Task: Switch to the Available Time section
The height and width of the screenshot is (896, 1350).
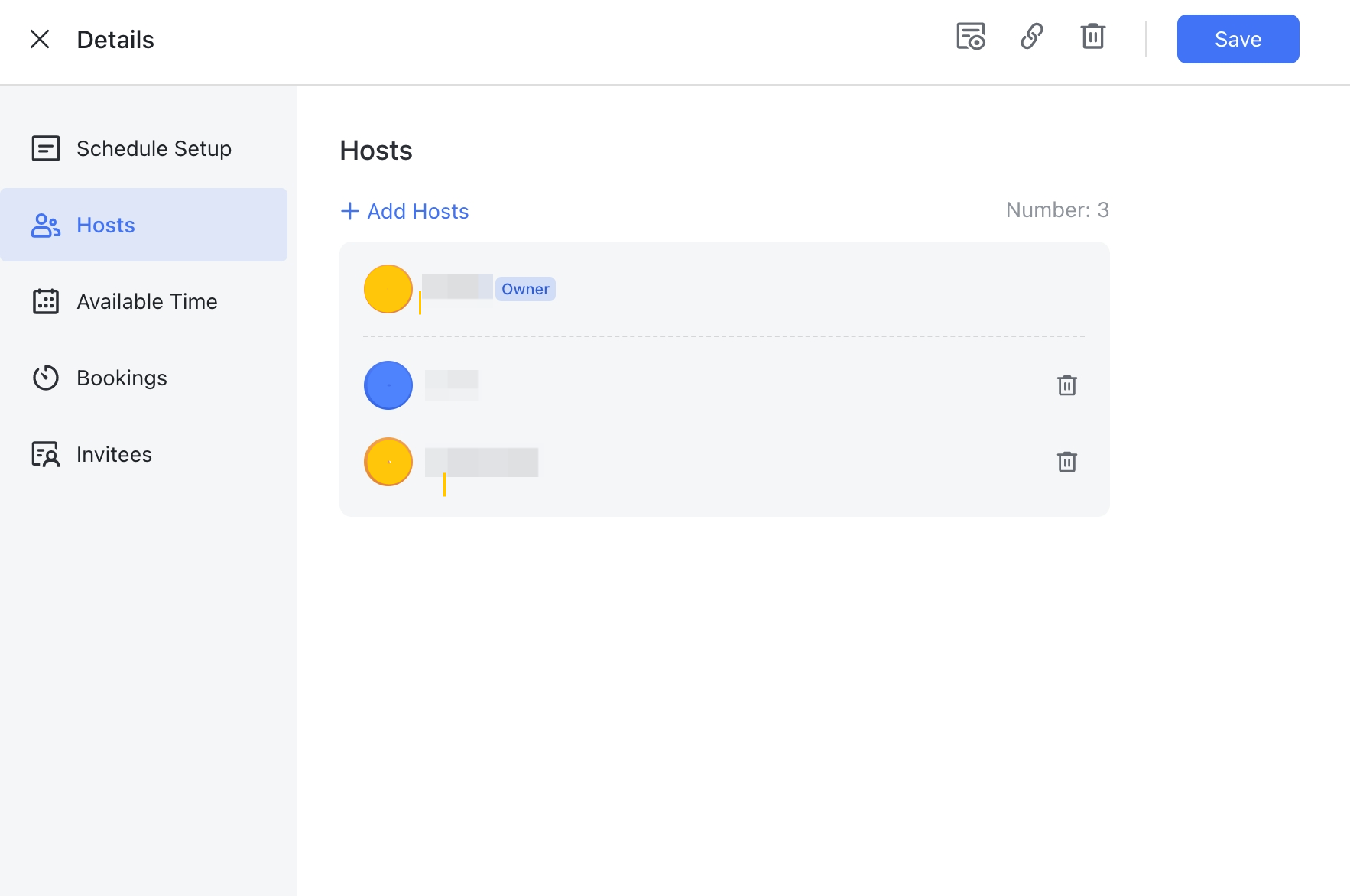Action: pyautogui.click(x=147, y=301)
